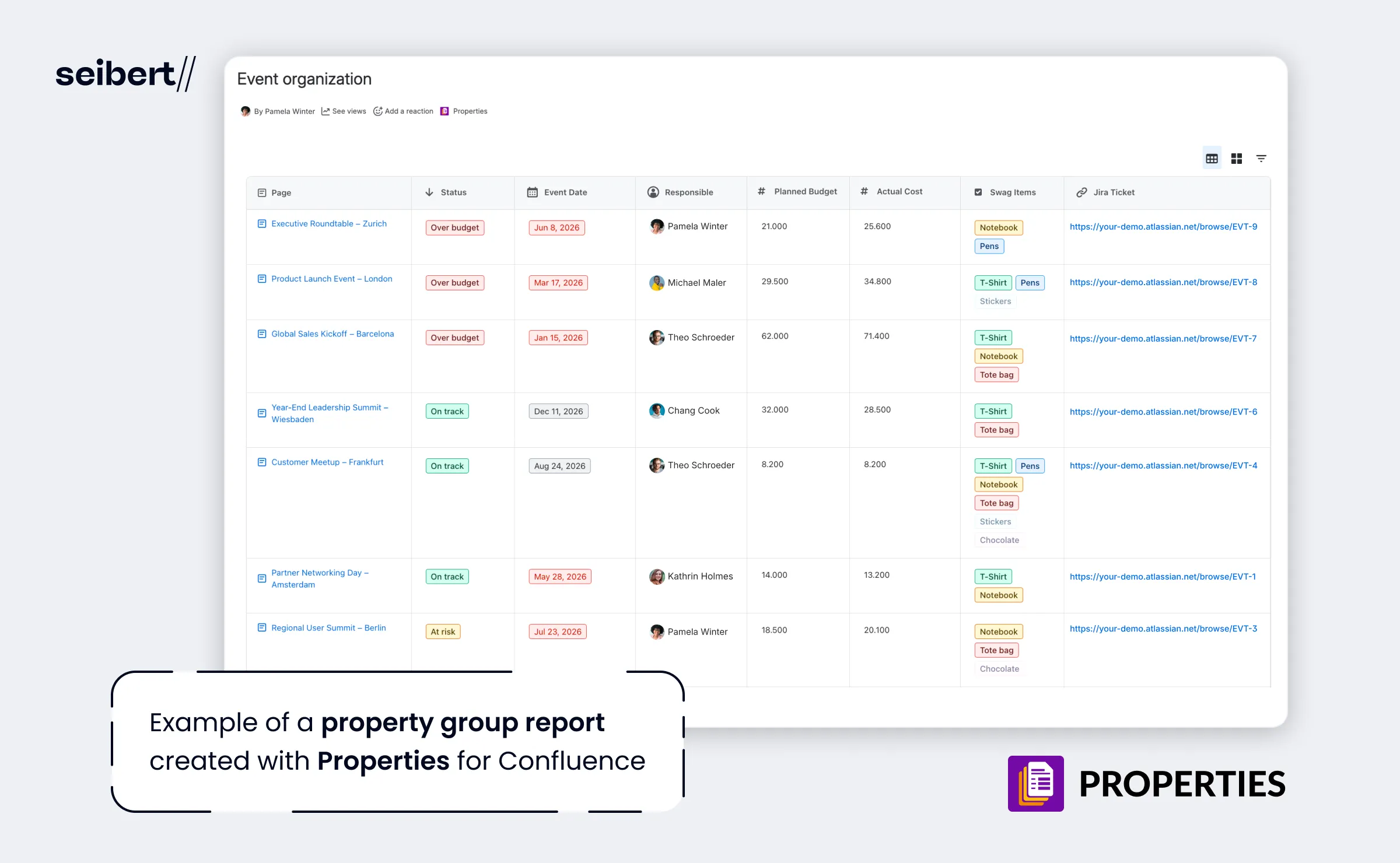
Task: Open the EVT-9 Jira ticket link
Action: pyautogui.click(x=1163, y=227)
